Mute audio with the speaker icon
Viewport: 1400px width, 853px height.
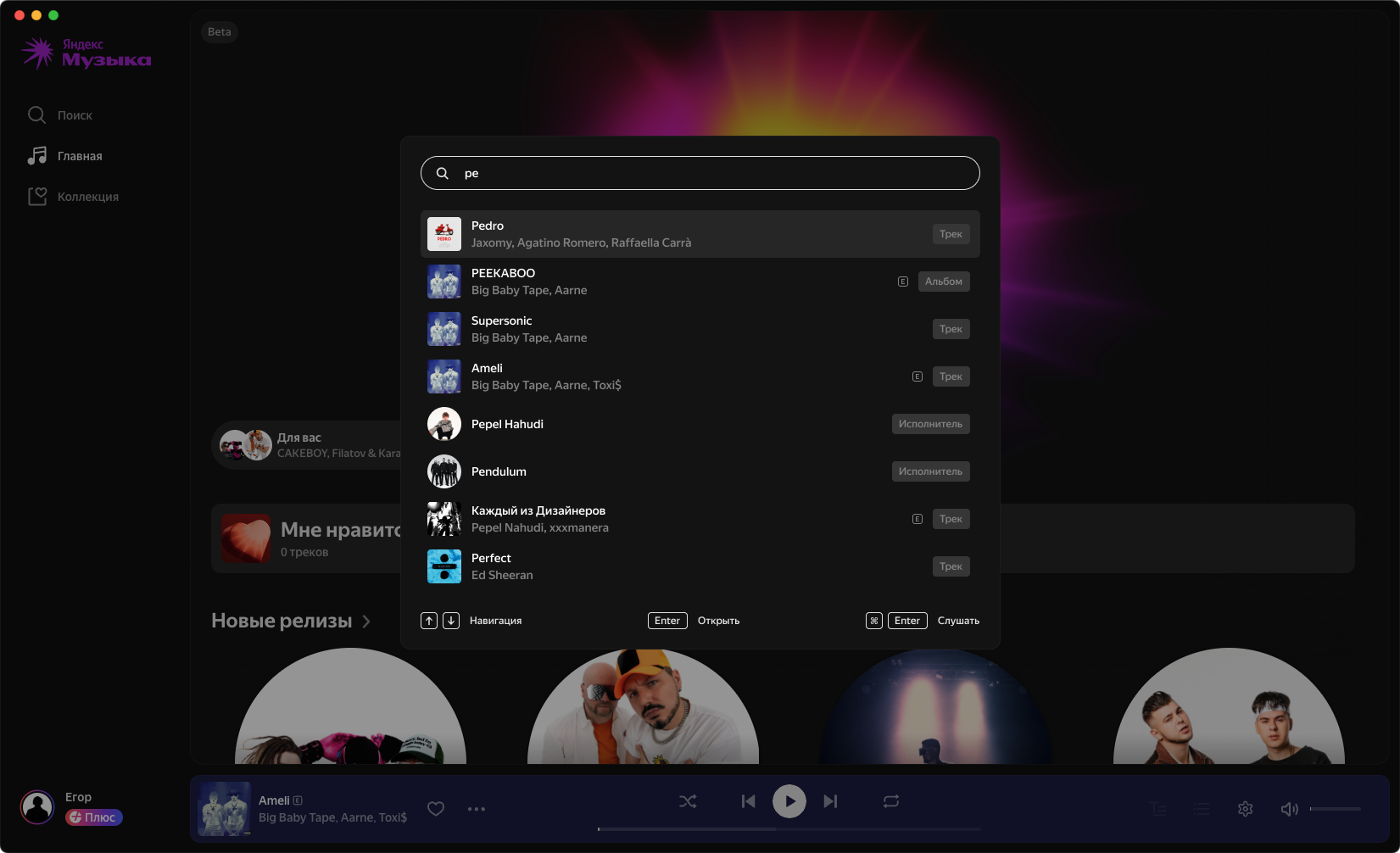pyautogui.click(x=1289, y=809)
